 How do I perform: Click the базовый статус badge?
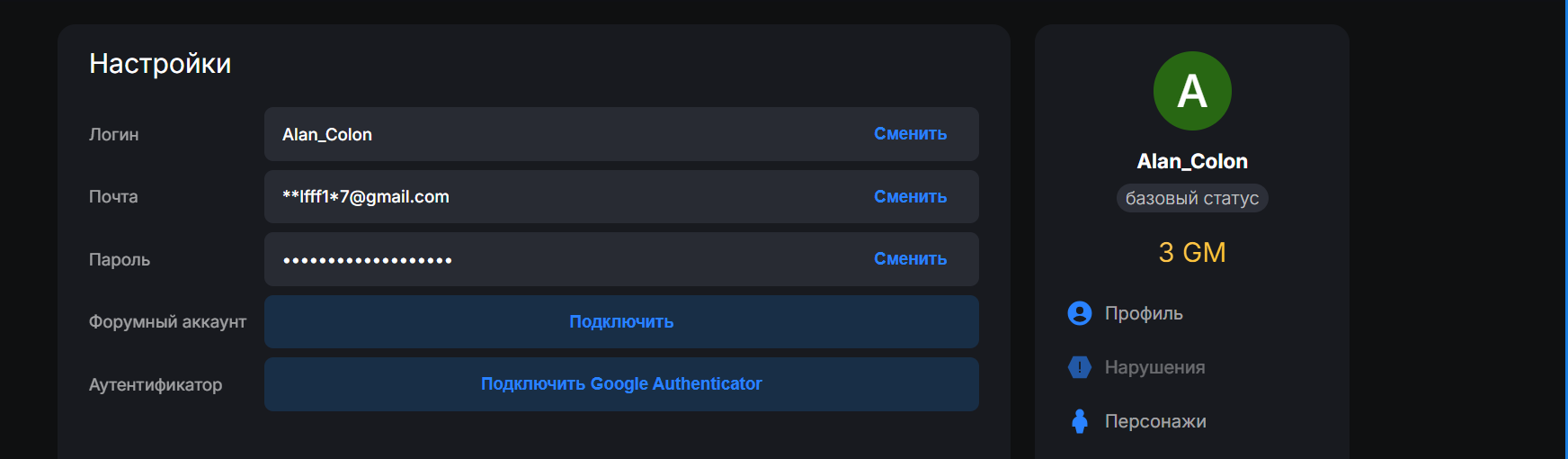click(1192, 198)
